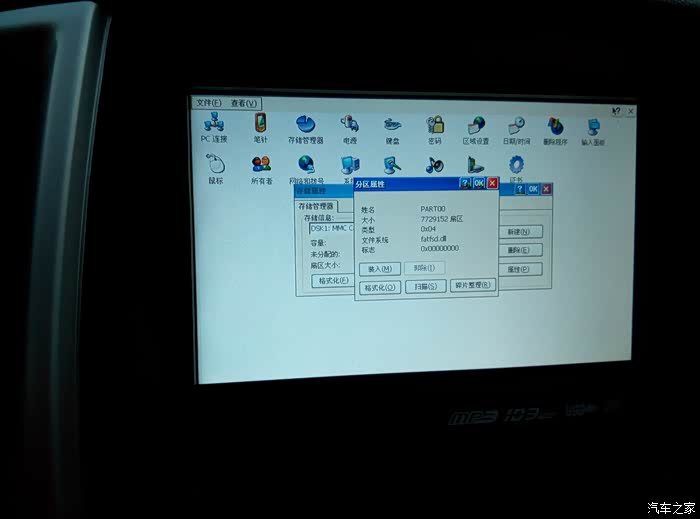This screenshot has height=519, width=700.
Task: Click the 0x04 partition type value
Action: (x=428, y=229)
